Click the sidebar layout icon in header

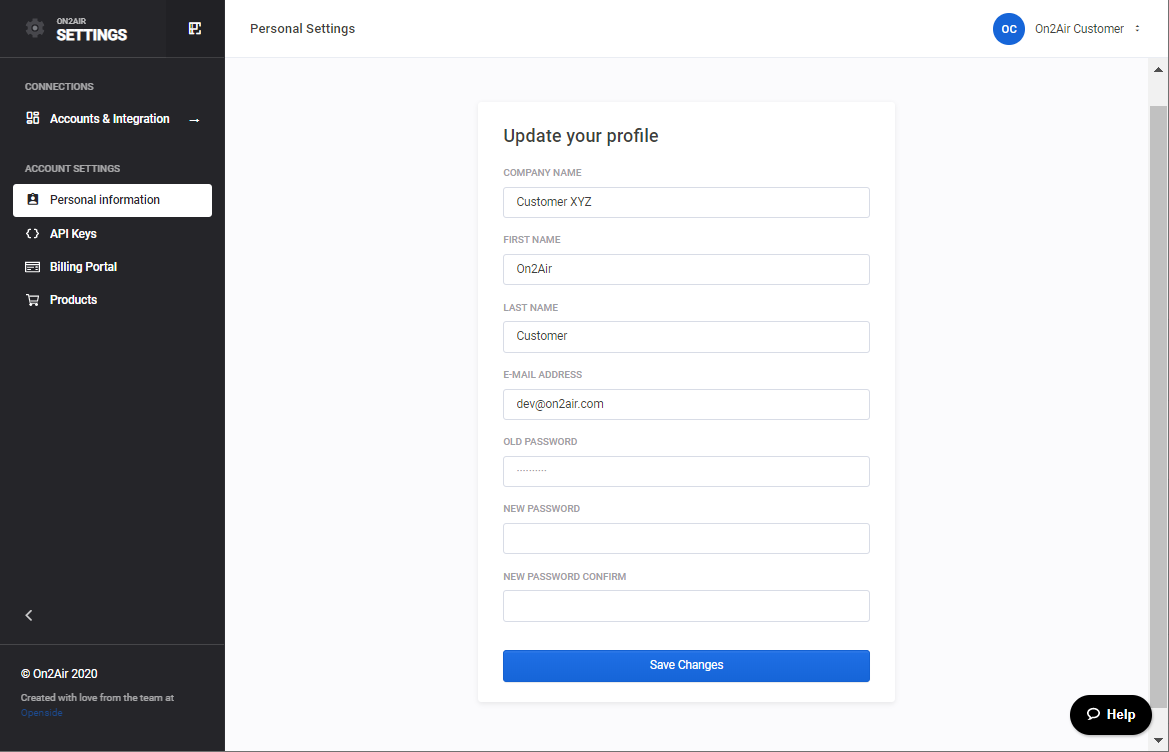tap(195, 28)
